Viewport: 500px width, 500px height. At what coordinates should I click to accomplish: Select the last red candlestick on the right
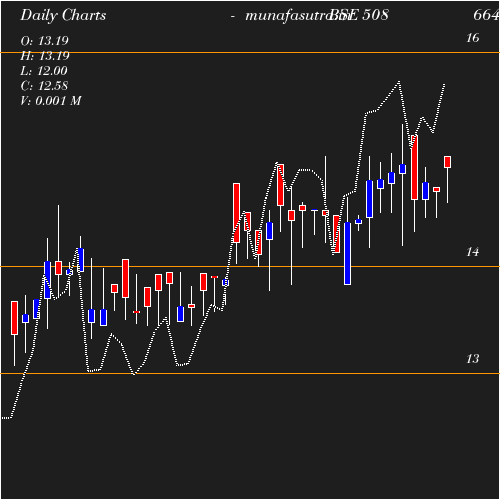[447, 162]
